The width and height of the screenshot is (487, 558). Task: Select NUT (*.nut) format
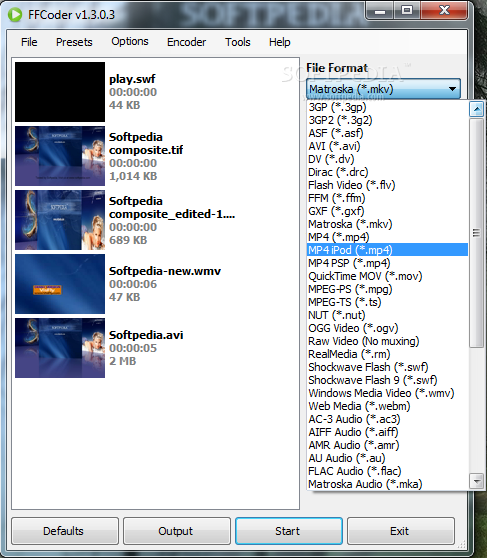[387, 315]
